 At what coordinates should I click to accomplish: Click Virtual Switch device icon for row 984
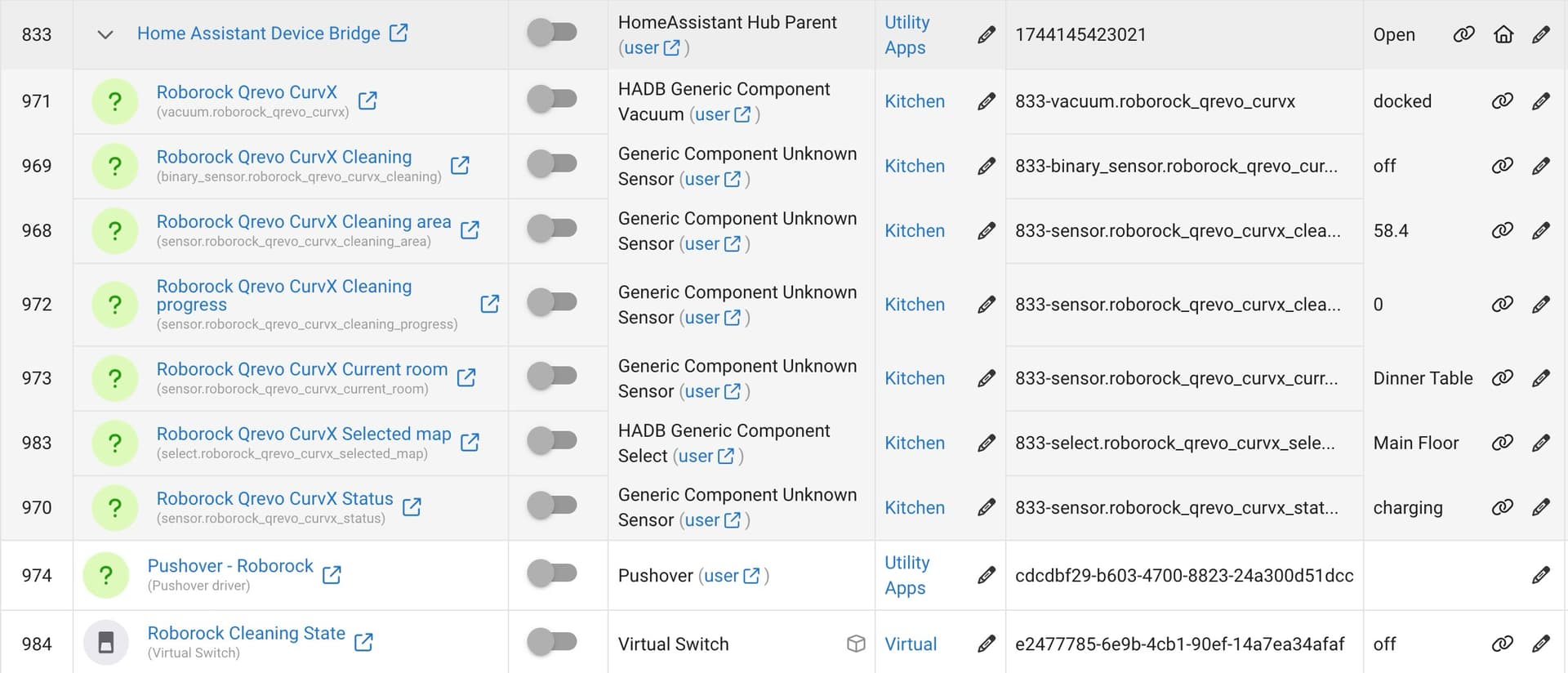pyautogui.click(x=106, y=643)
